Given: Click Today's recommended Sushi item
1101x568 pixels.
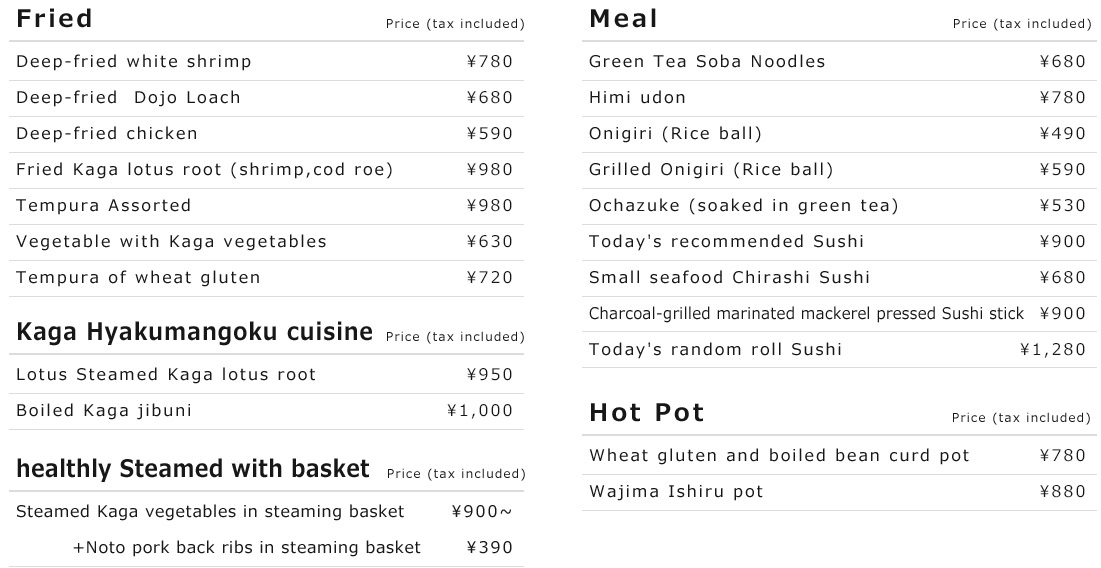Looking at the screenshot, I should 726,242.
